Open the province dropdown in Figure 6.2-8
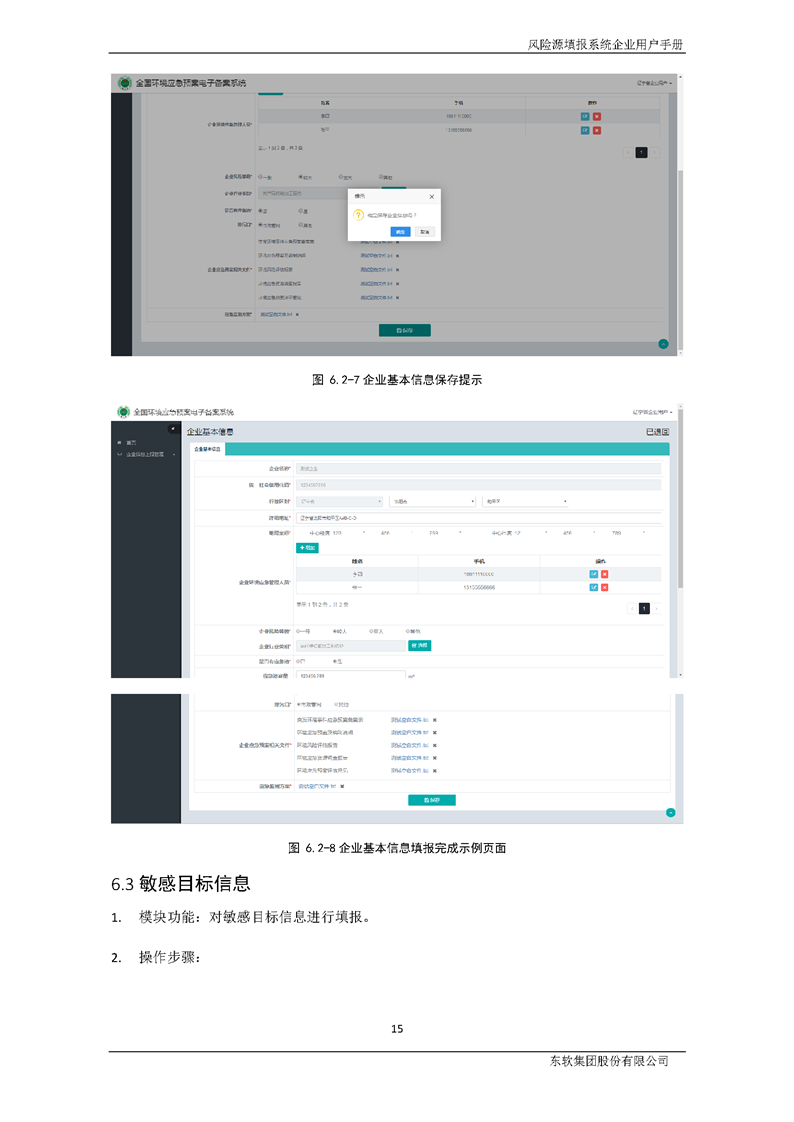Screen dimensions: 794x1122 340,502
